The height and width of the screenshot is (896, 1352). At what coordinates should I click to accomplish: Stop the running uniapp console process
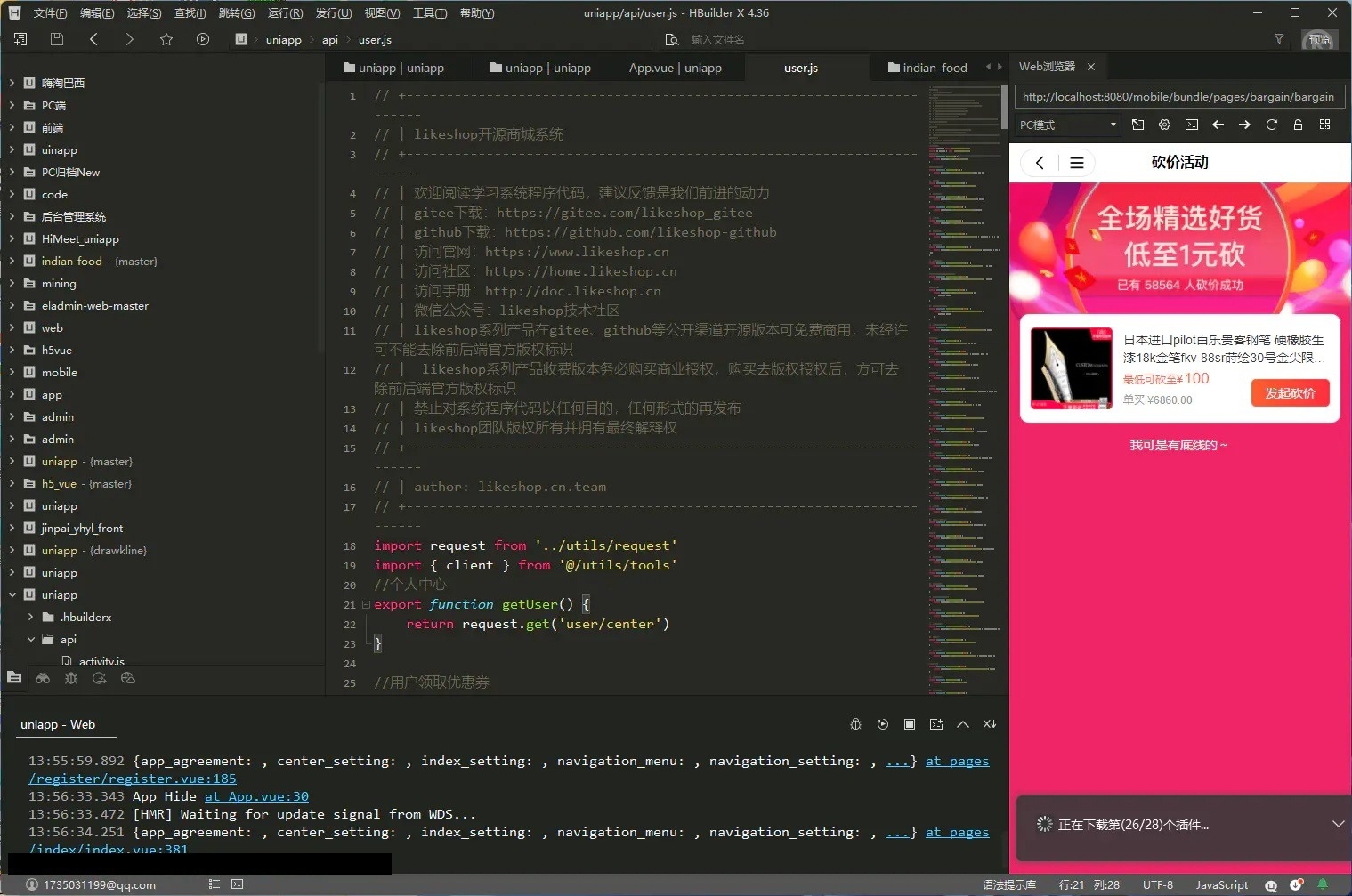click(x=909, y=724)
